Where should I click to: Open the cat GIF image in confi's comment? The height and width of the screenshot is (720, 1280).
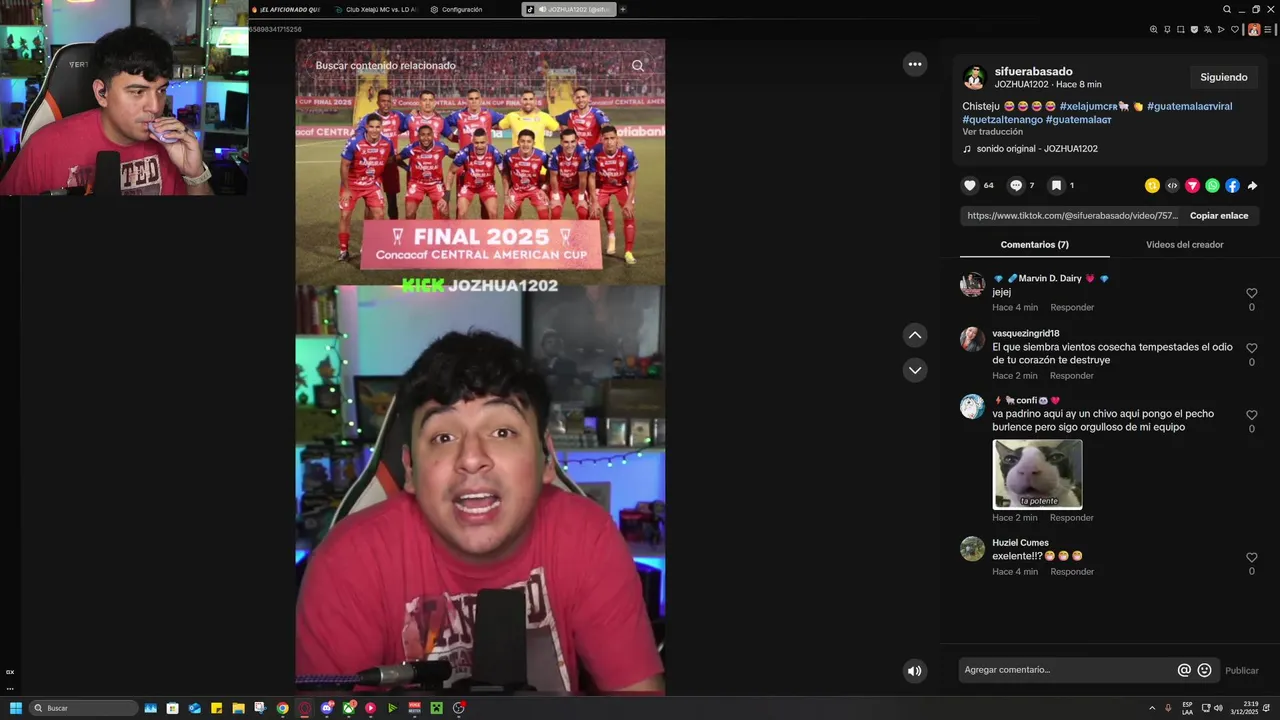click(1037, 474)
